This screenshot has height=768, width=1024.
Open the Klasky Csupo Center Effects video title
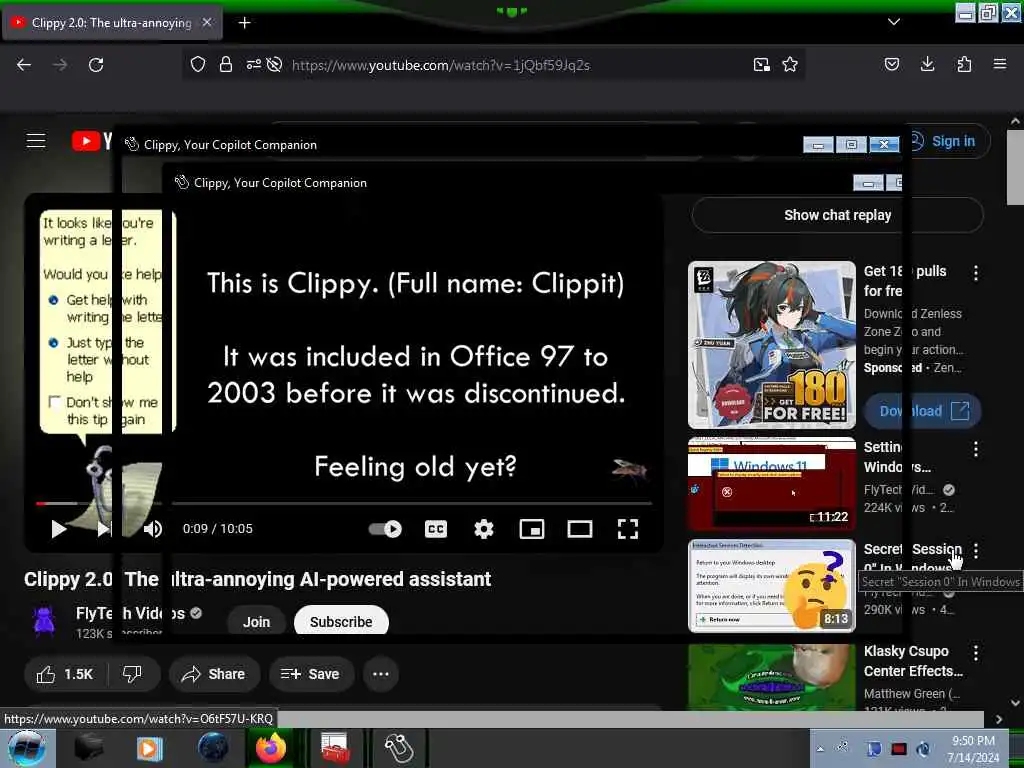pos(913,661)
